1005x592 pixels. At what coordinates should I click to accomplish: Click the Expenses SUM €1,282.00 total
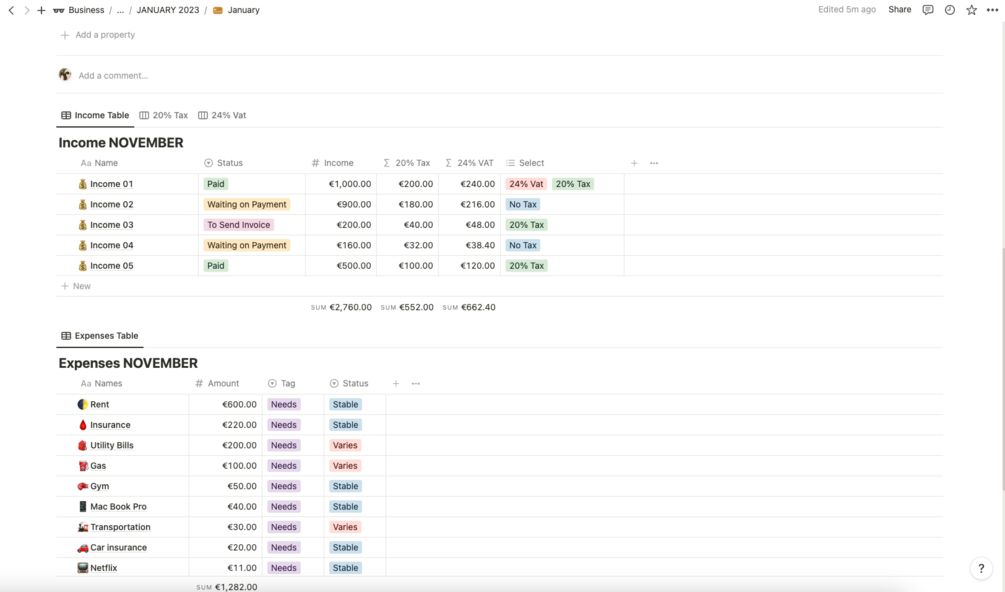click(x=227, y=587)
